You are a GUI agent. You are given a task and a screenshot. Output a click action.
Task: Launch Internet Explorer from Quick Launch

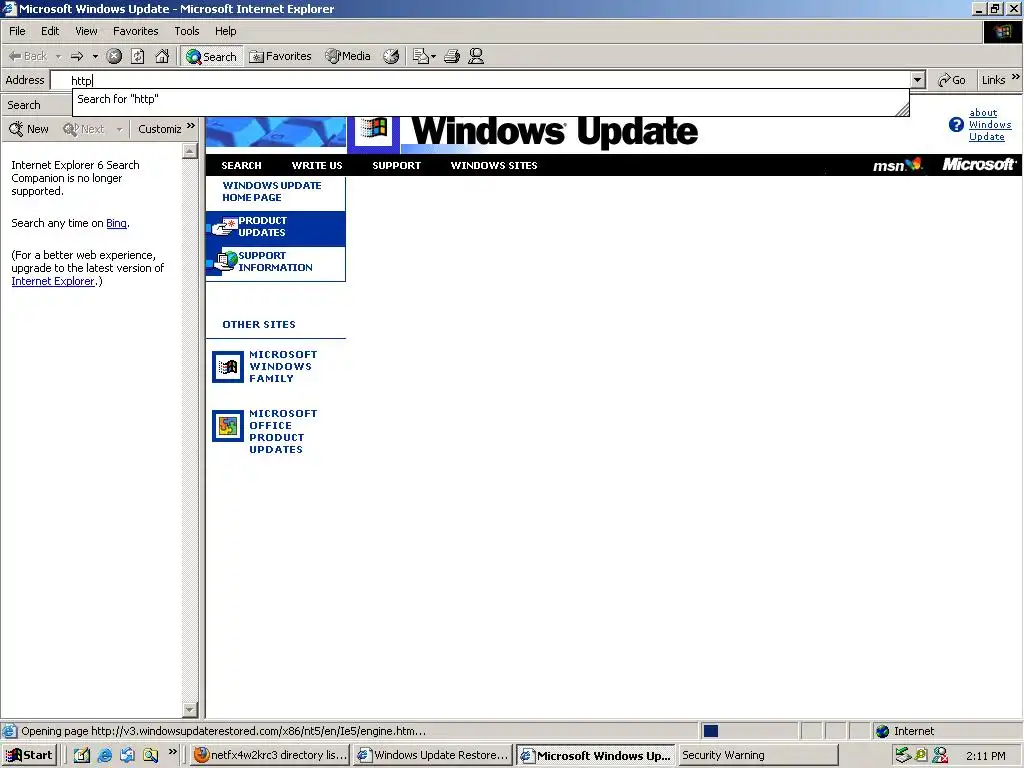[x=104, y=755]
